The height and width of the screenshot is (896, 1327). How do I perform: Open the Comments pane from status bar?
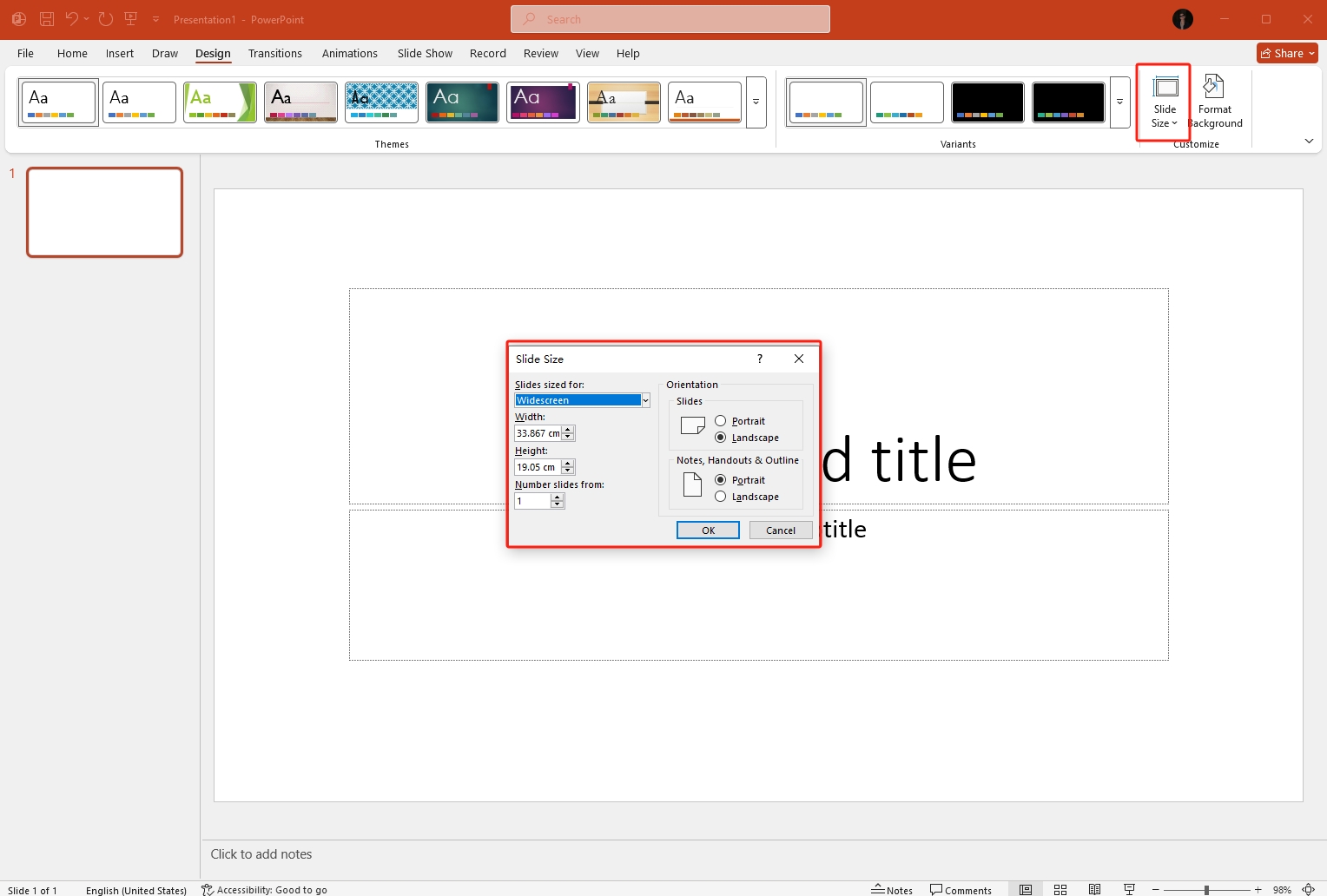click(961, 890)
